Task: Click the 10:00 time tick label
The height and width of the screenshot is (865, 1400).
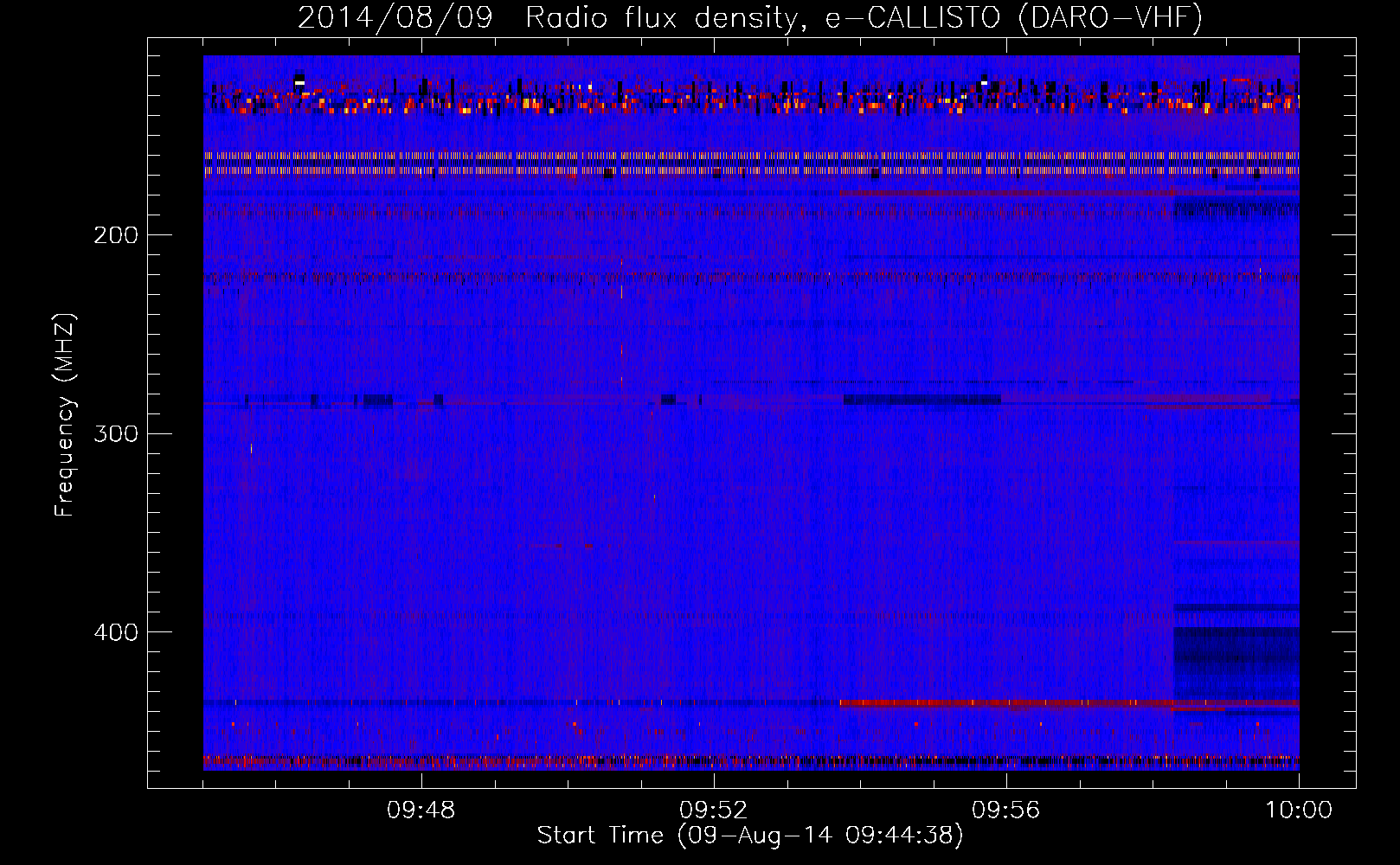Action: [1299, 811]
